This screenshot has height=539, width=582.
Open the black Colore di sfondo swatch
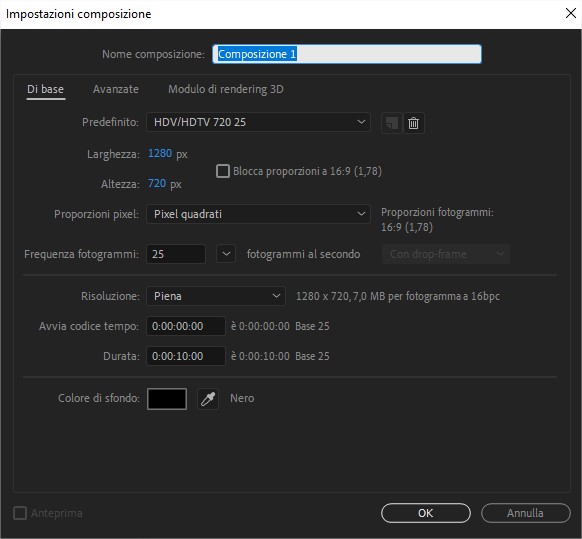(167, 399)
